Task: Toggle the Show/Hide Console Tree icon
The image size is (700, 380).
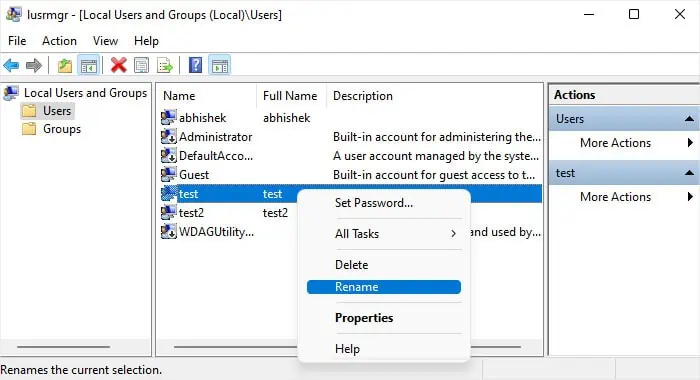Action: point(88,66)
